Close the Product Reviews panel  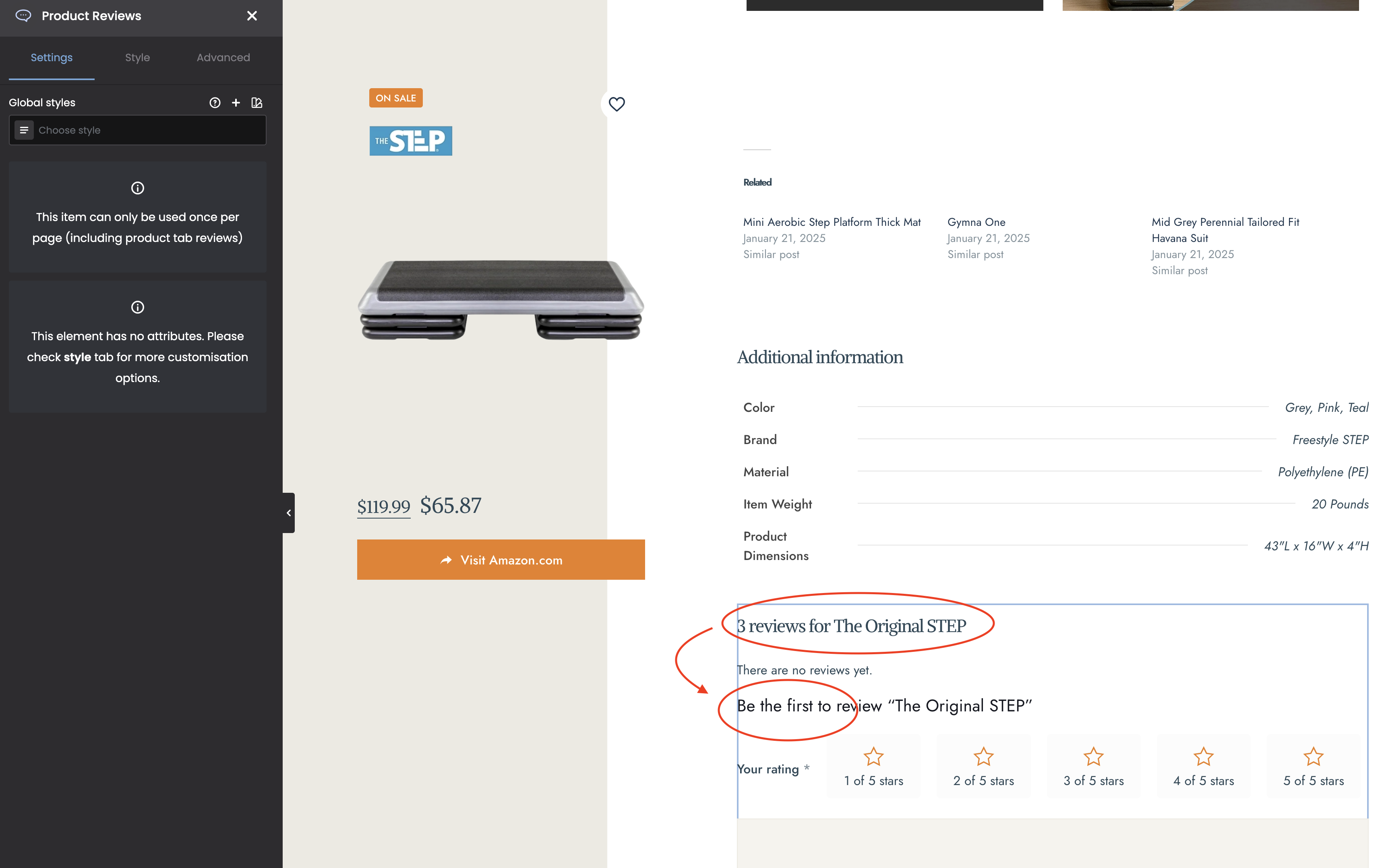252,16
